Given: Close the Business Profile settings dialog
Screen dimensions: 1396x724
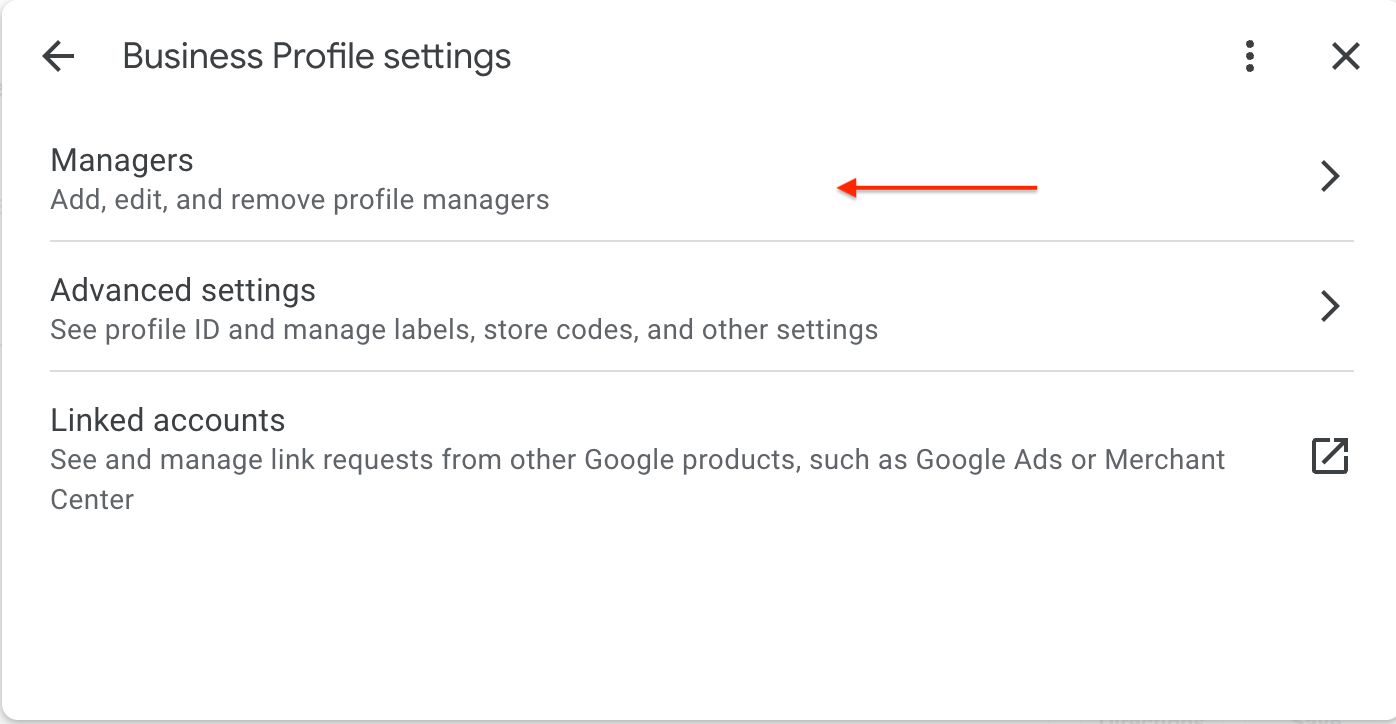Looking at the screenshot, I should coord(1345,57).
